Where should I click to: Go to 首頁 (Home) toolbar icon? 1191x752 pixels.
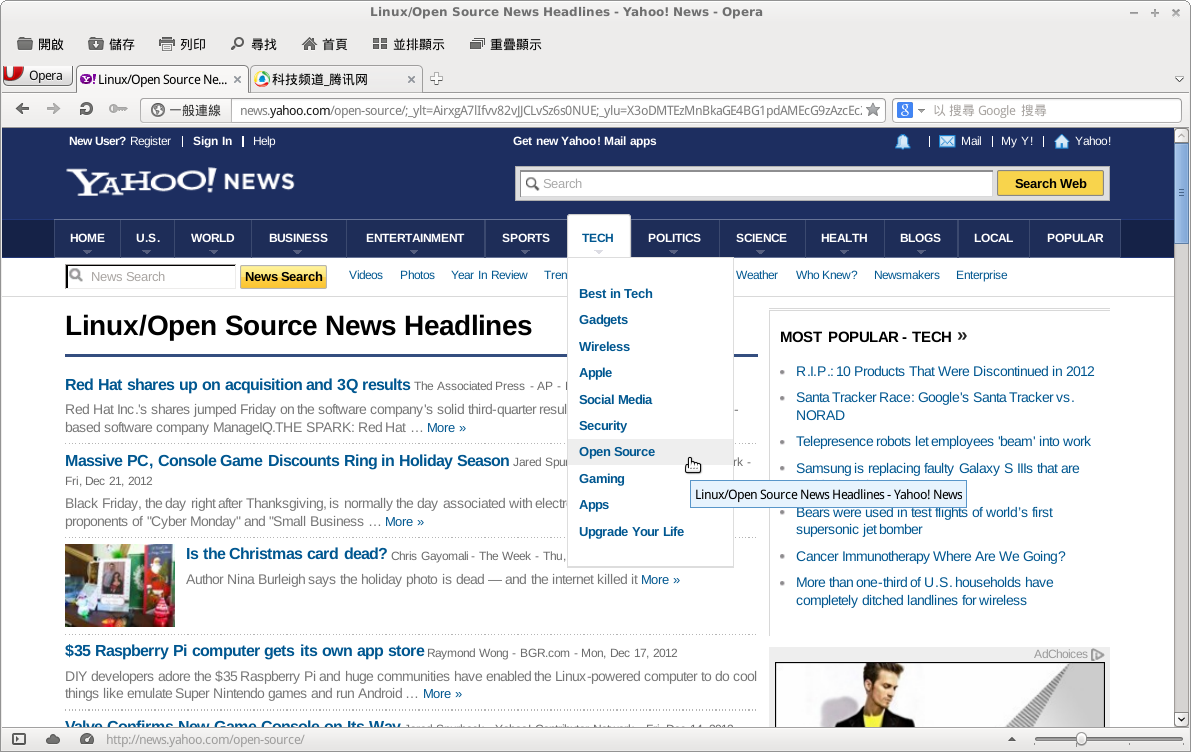309,44
